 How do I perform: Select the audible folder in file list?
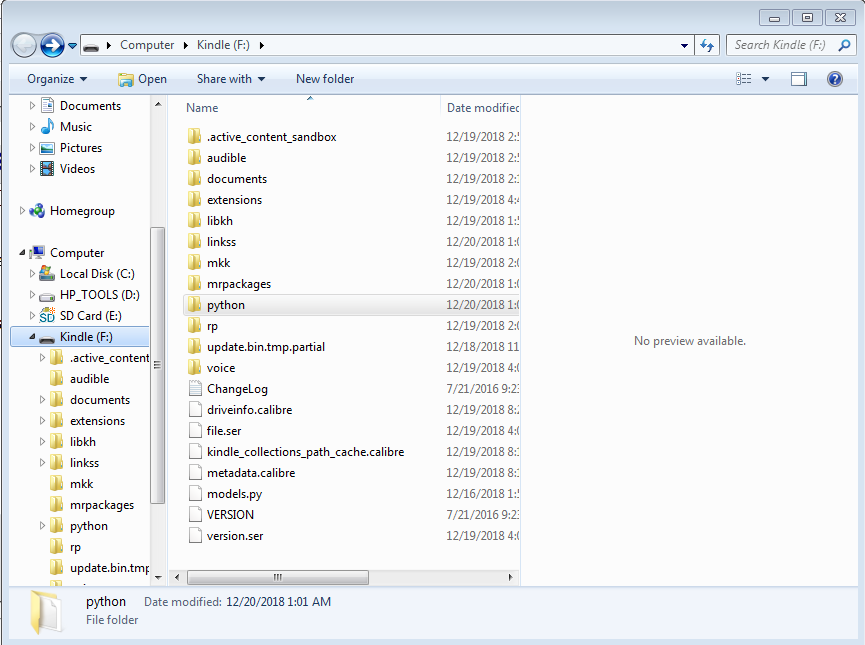(226, 158)
